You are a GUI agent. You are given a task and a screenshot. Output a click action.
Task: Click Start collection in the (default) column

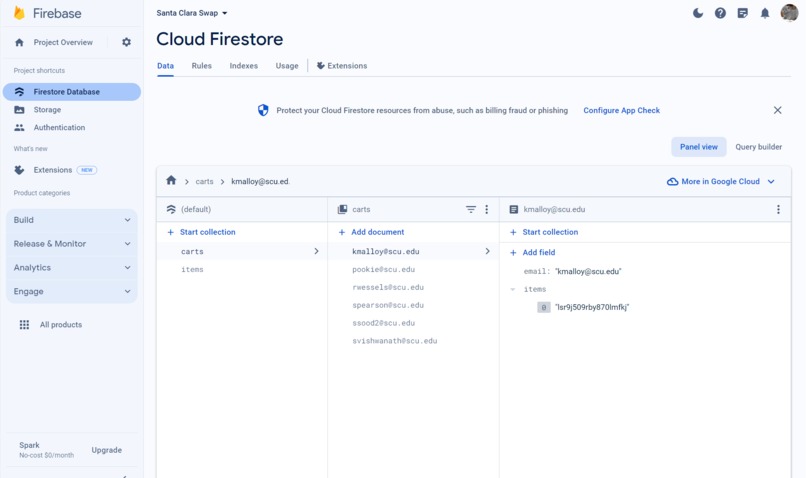pos(202,232)
